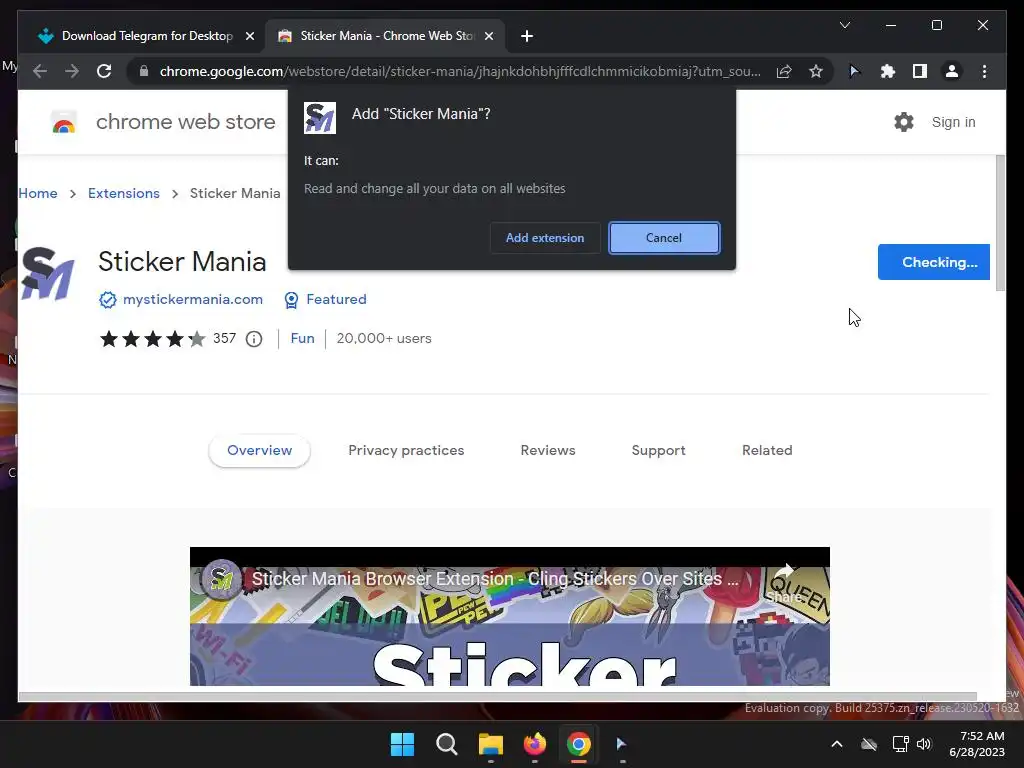This screenshot has height=768, width=1024.
Task: Open the Support tab
Action: 658,451
